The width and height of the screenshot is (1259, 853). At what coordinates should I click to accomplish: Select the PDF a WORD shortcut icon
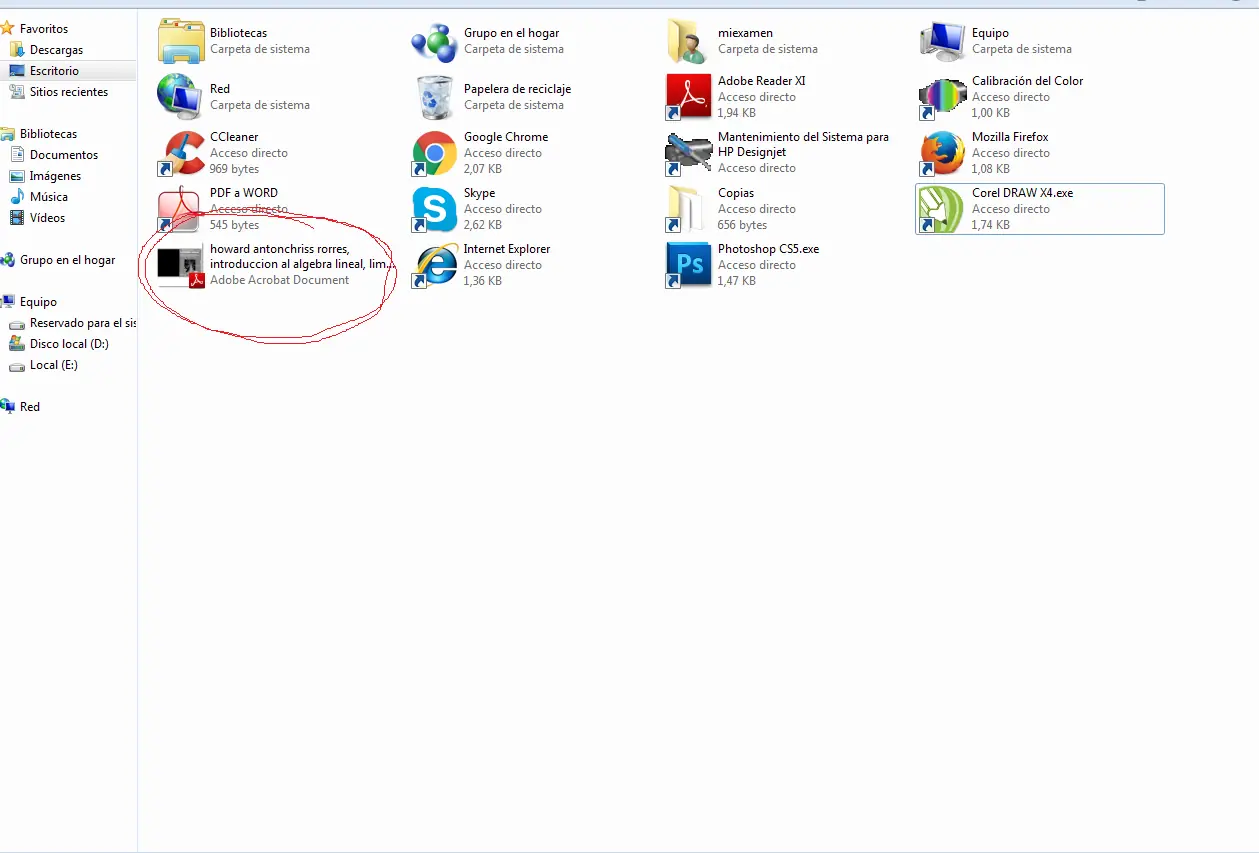181,209
